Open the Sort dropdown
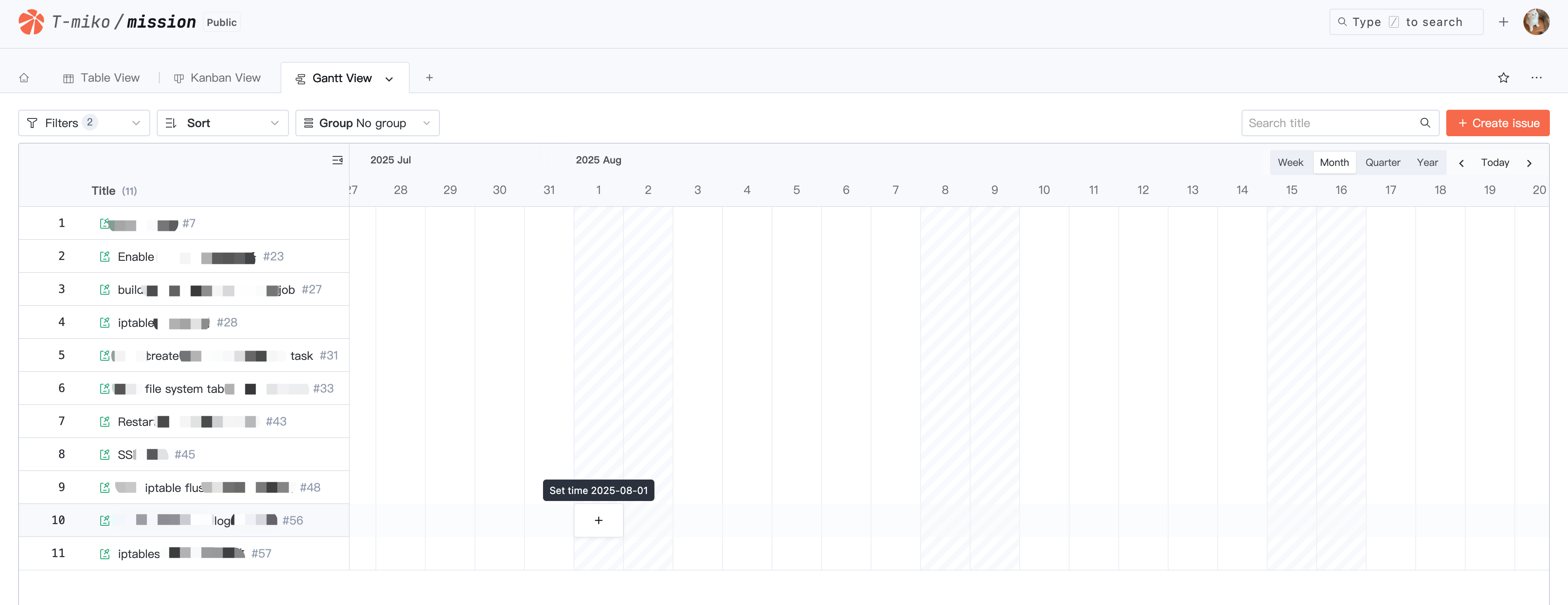This screenshot has width=1568, height=605. [222, 123]
